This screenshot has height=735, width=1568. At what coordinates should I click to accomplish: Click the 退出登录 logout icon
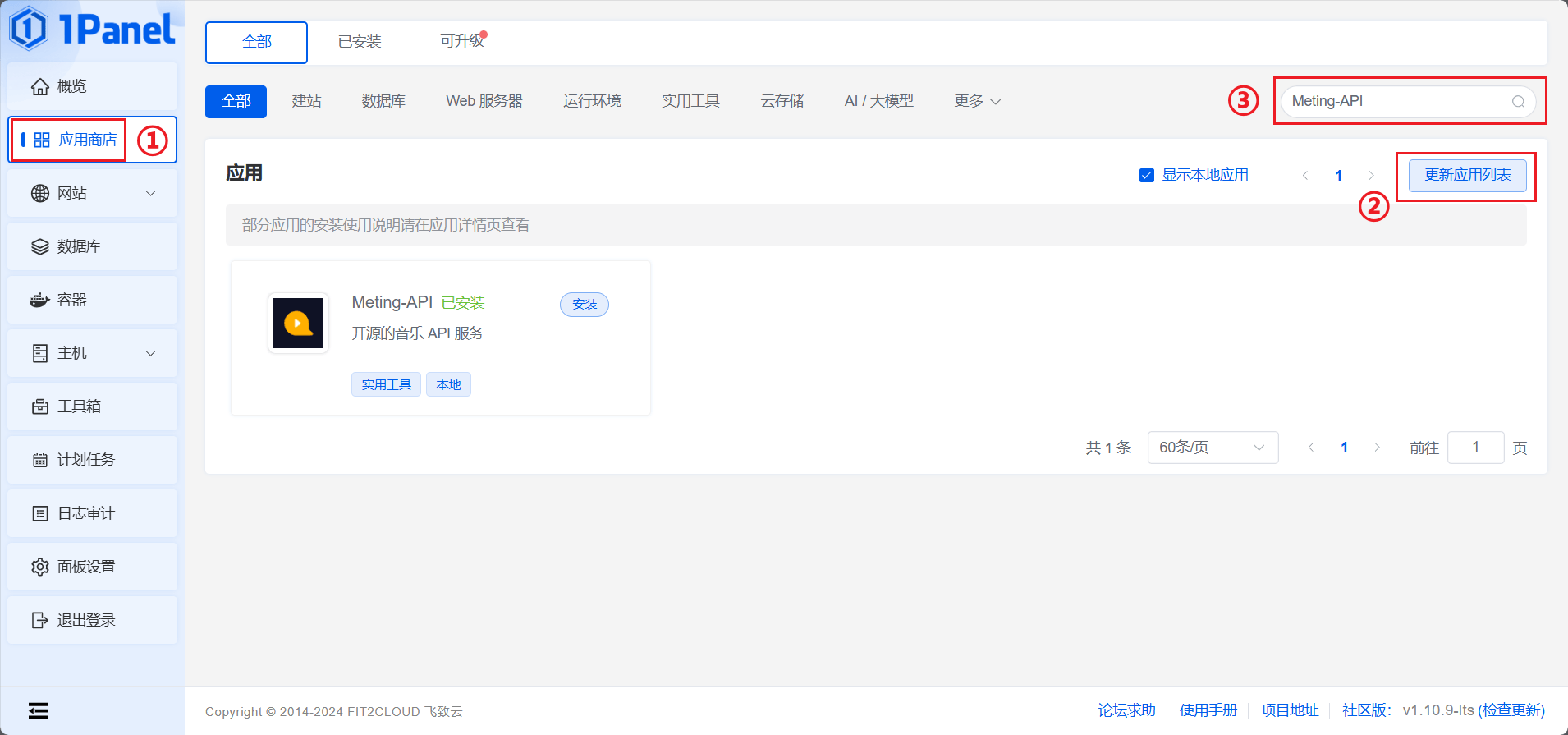[x=39, y=620]
